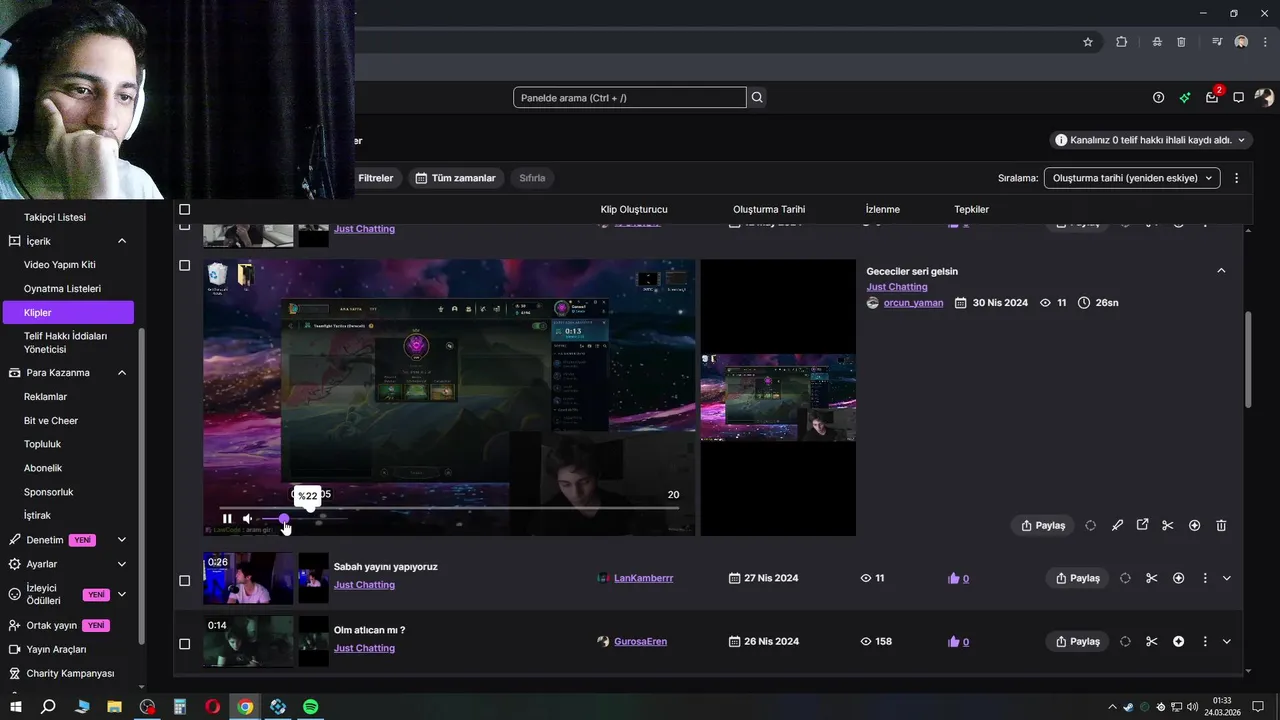
Task: Bookmark page with Chrome star icon
Action: (x=1088, y=42)
